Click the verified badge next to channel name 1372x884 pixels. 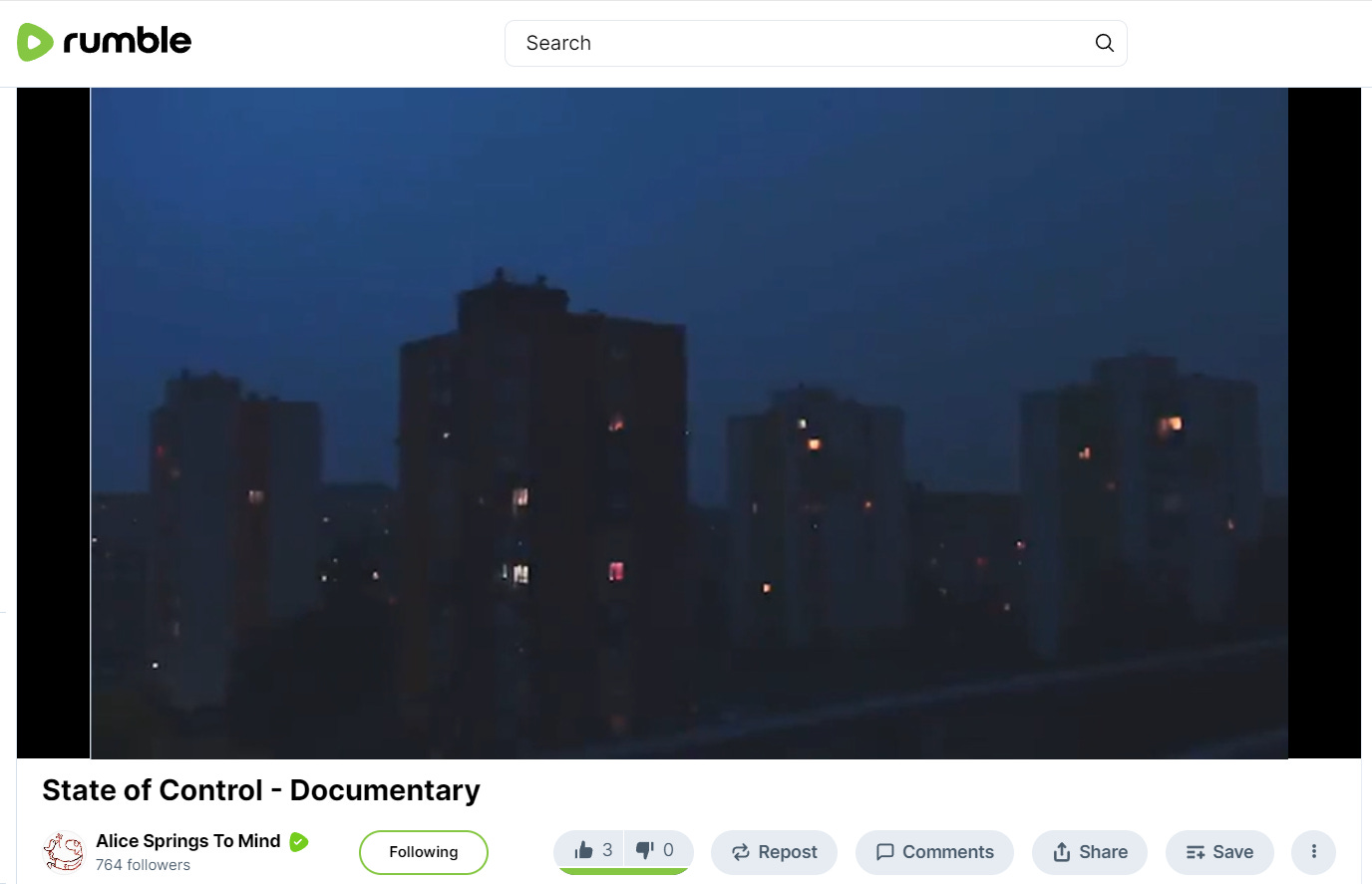[299, 842]
